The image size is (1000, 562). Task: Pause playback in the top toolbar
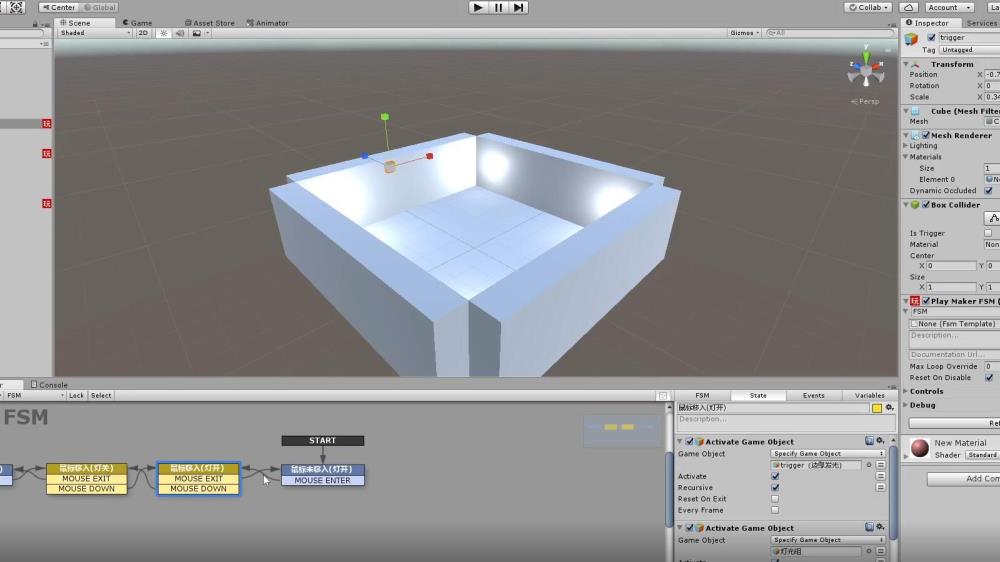pos(498,7)
